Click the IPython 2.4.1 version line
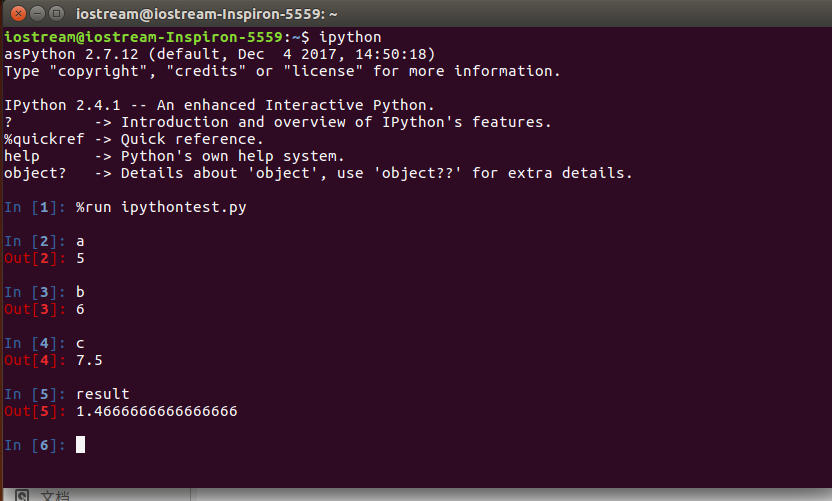The image size is (832, 501). pyautogui.click(x=219, y=105)
